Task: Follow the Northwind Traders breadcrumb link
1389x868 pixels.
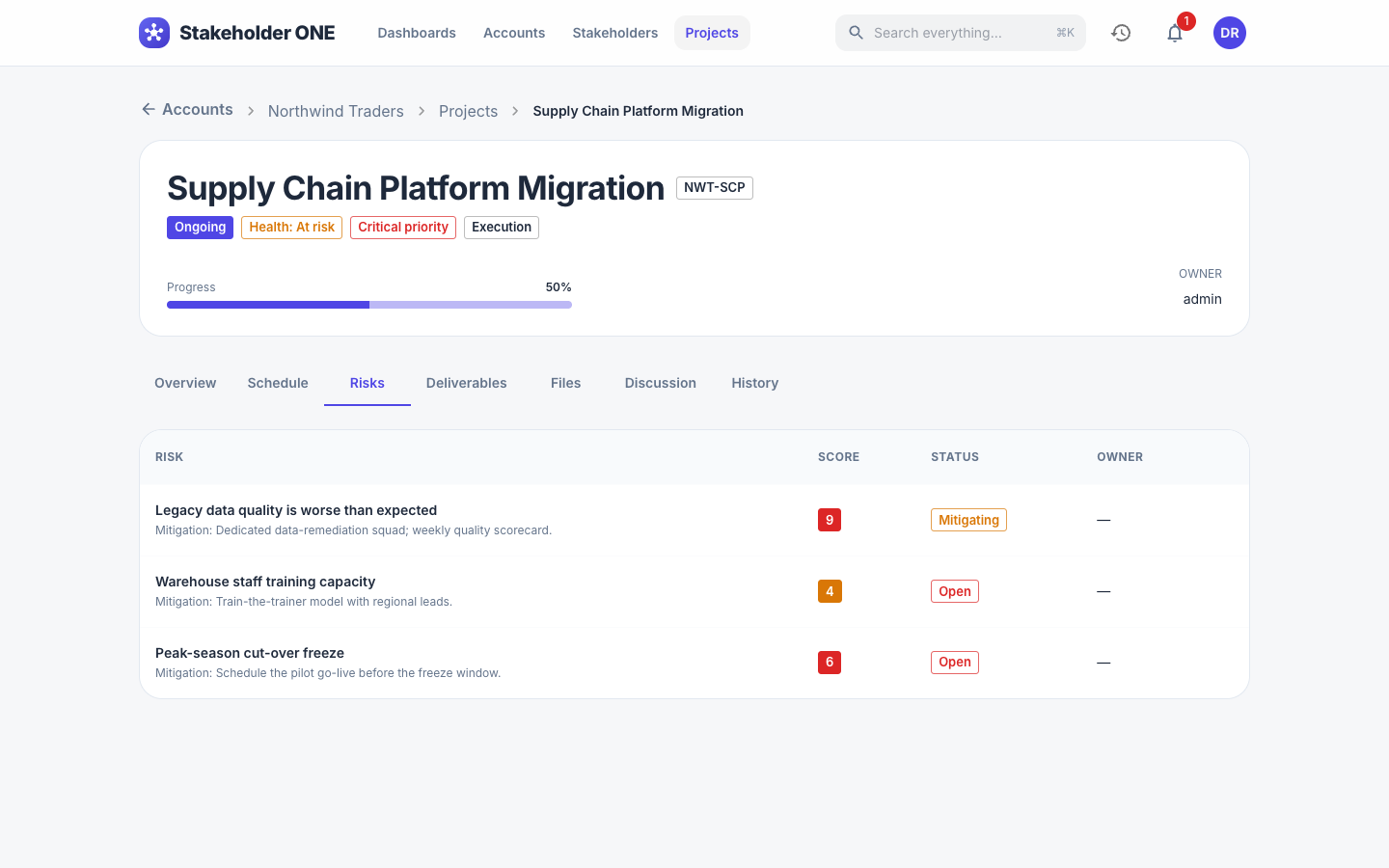Action: coord(336,111)
